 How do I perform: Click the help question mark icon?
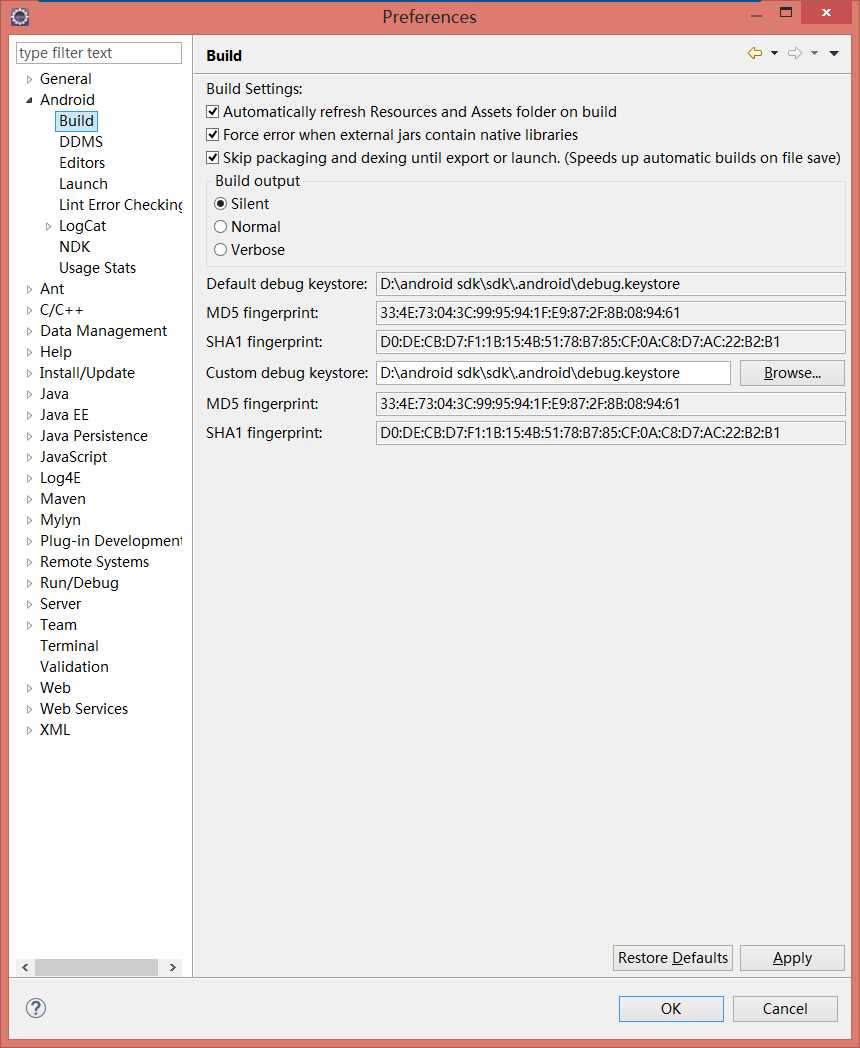coord(35,1008)
